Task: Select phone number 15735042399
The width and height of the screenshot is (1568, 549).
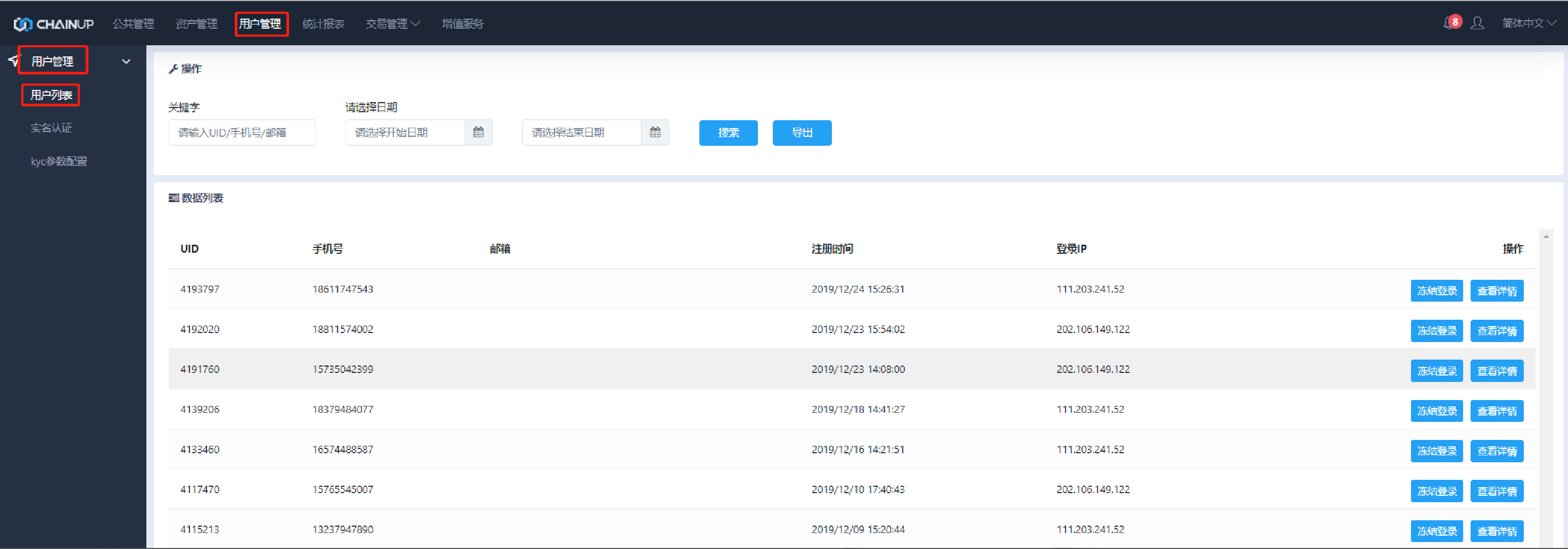Action: coord(343,369)
